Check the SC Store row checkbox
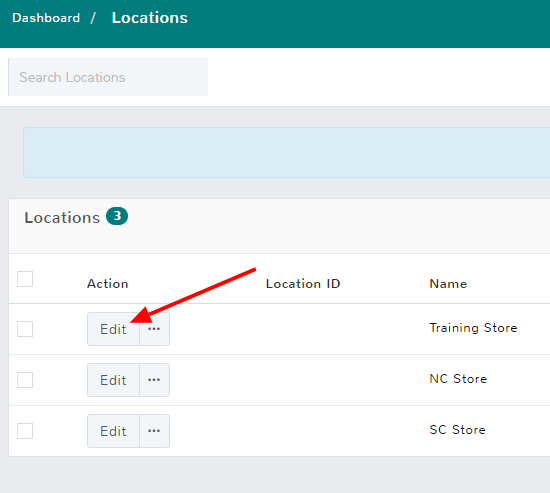Screen dimensions: 550x493 [x=25, y=431]
